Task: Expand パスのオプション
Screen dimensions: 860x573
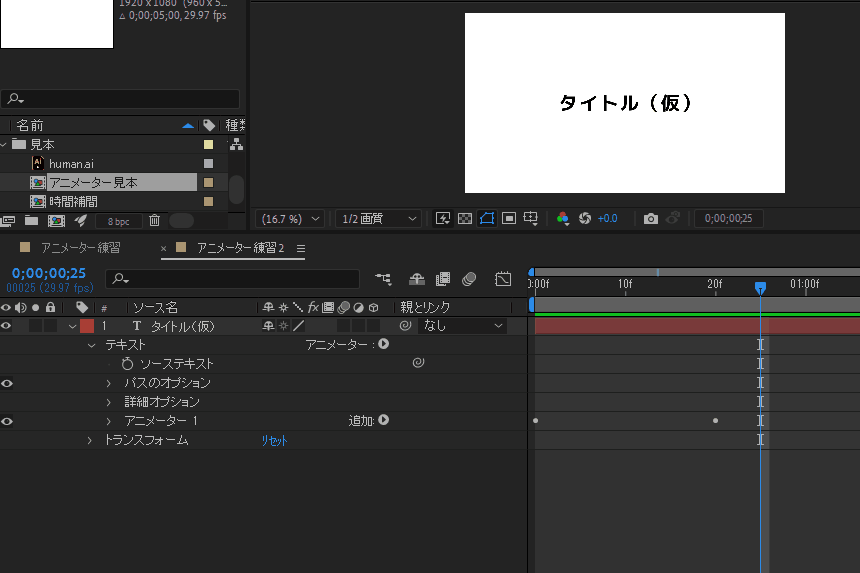Action: point(109,383)
